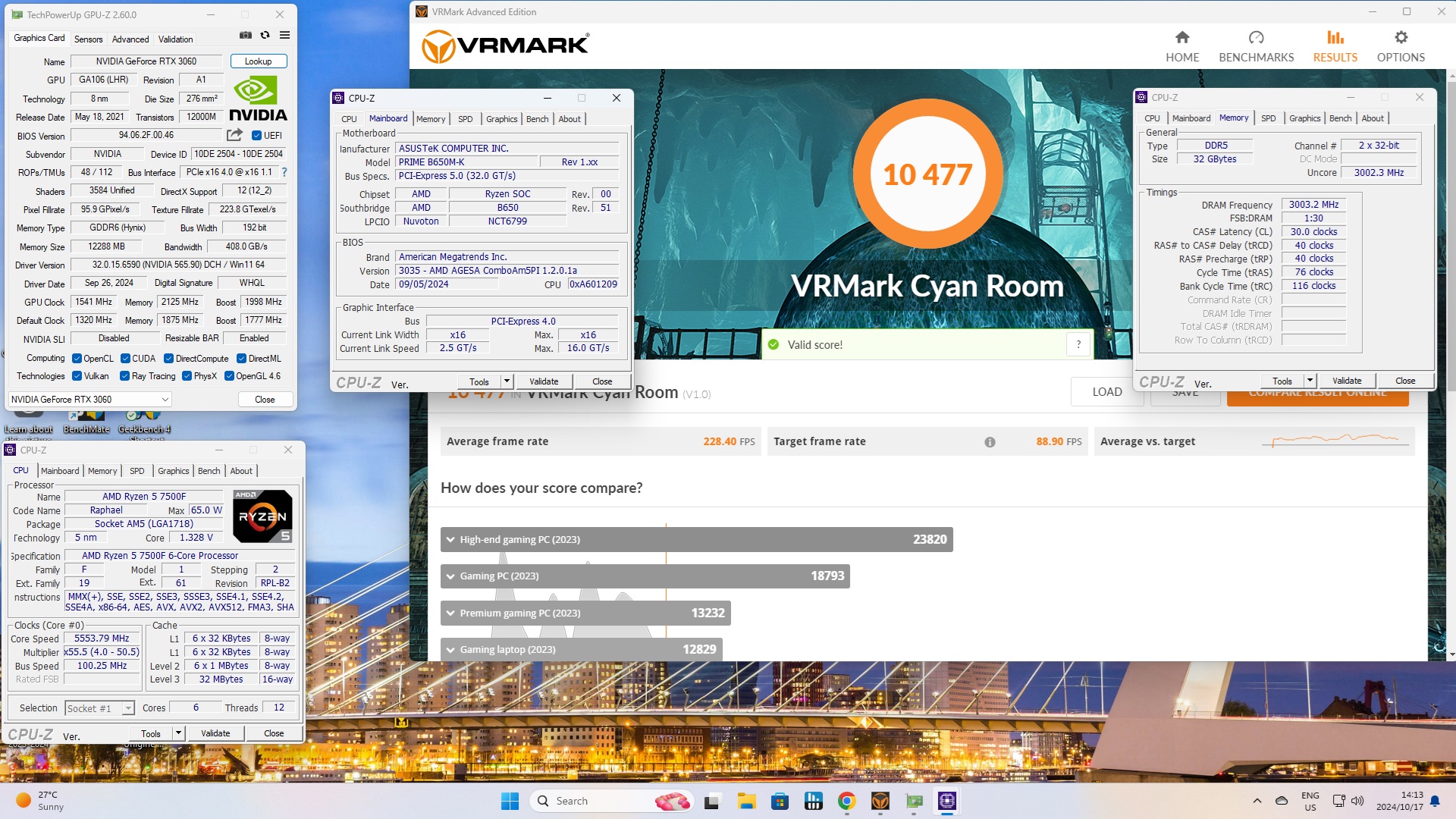Click the NVIDIA logo in GPU-Z
The width and height of the screenshot is (1456, 819).
point(258,99)
